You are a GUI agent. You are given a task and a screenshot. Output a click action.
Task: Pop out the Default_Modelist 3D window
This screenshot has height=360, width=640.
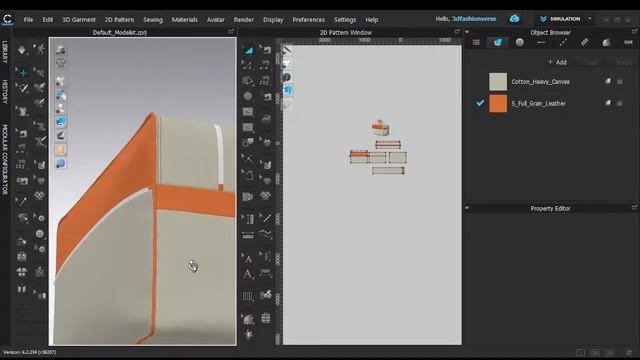pyautogui.click(x=231, y=31)
